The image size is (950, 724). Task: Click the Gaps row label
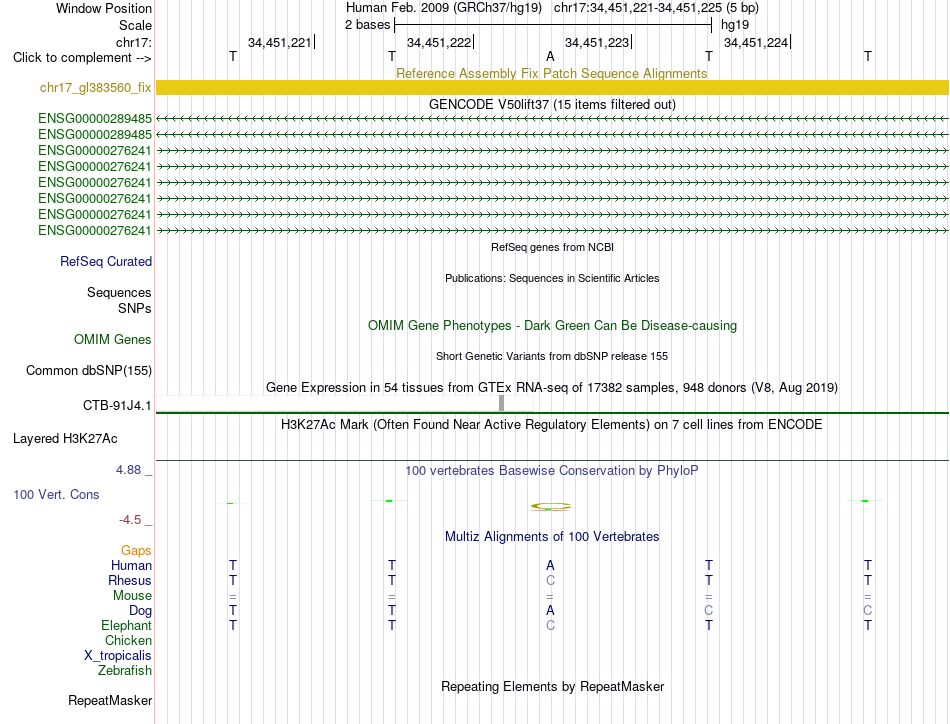[136, 550]
